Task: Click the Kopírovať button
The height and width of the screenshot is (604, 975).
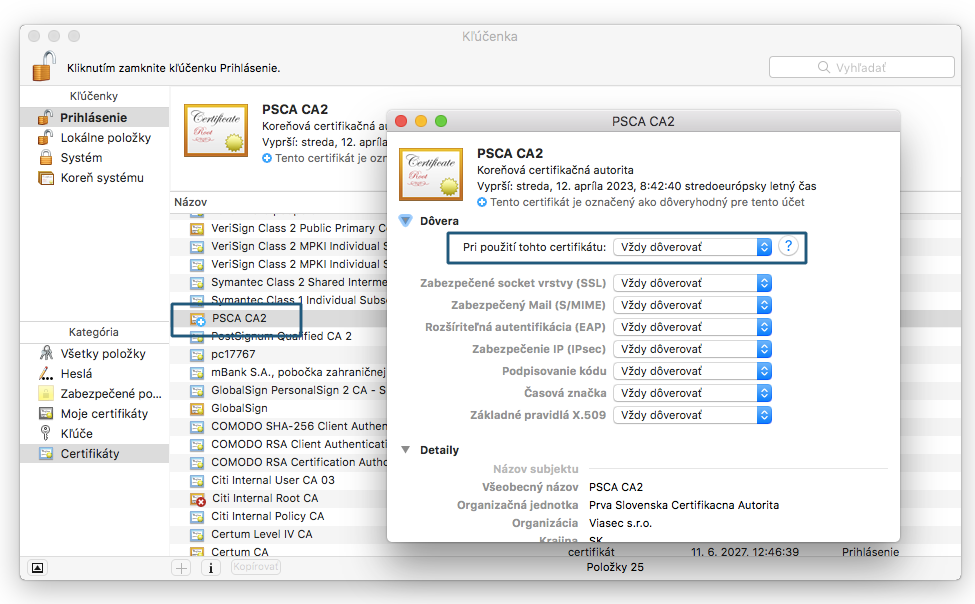Action: click(x=256, y=567)
